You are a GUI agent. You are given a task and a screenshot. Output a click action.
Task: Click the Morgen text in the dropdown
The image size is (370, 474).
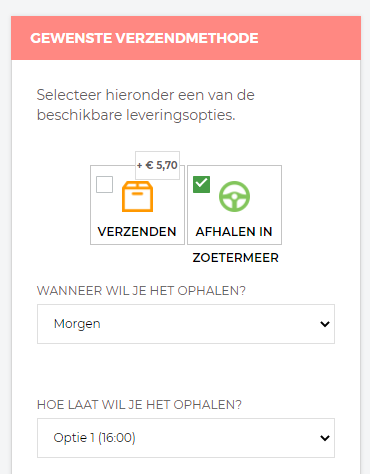(x=77, y=324)
